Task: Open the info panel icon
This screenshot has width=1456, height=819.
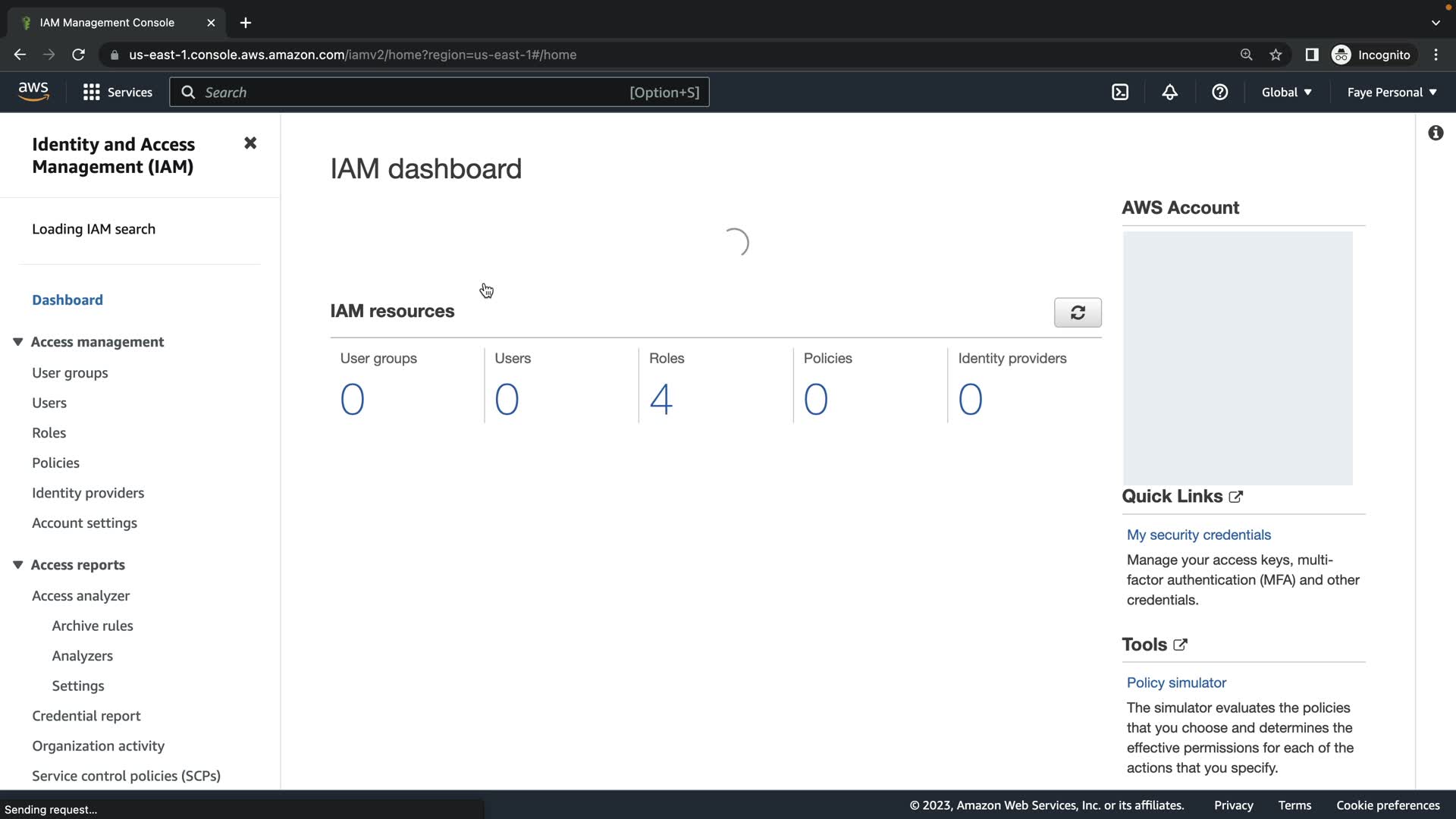Action: coord(1435,133)
